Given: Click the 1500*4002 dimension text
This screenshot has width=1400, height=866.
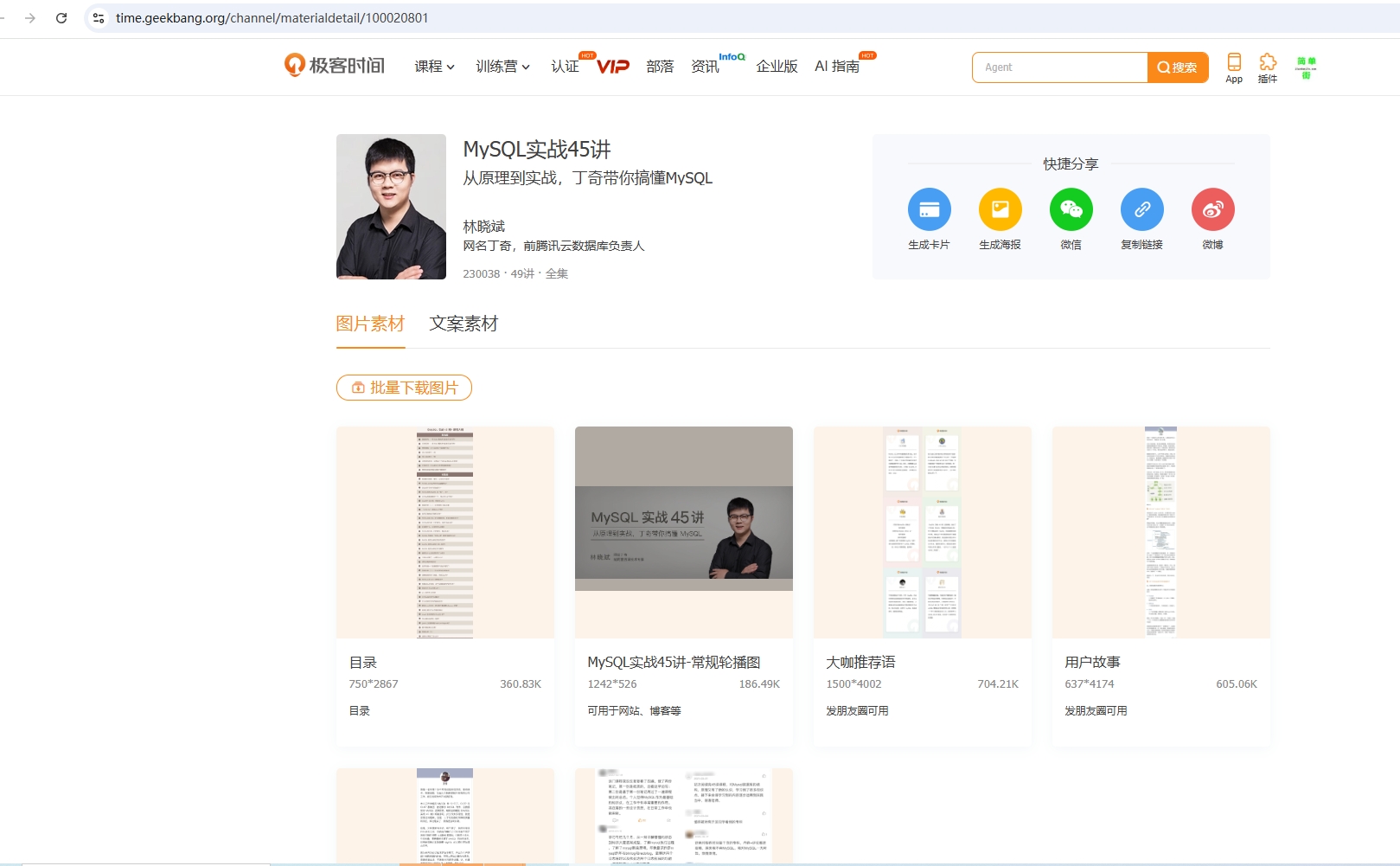Looking at the screenshot, I should click(853, 684).
